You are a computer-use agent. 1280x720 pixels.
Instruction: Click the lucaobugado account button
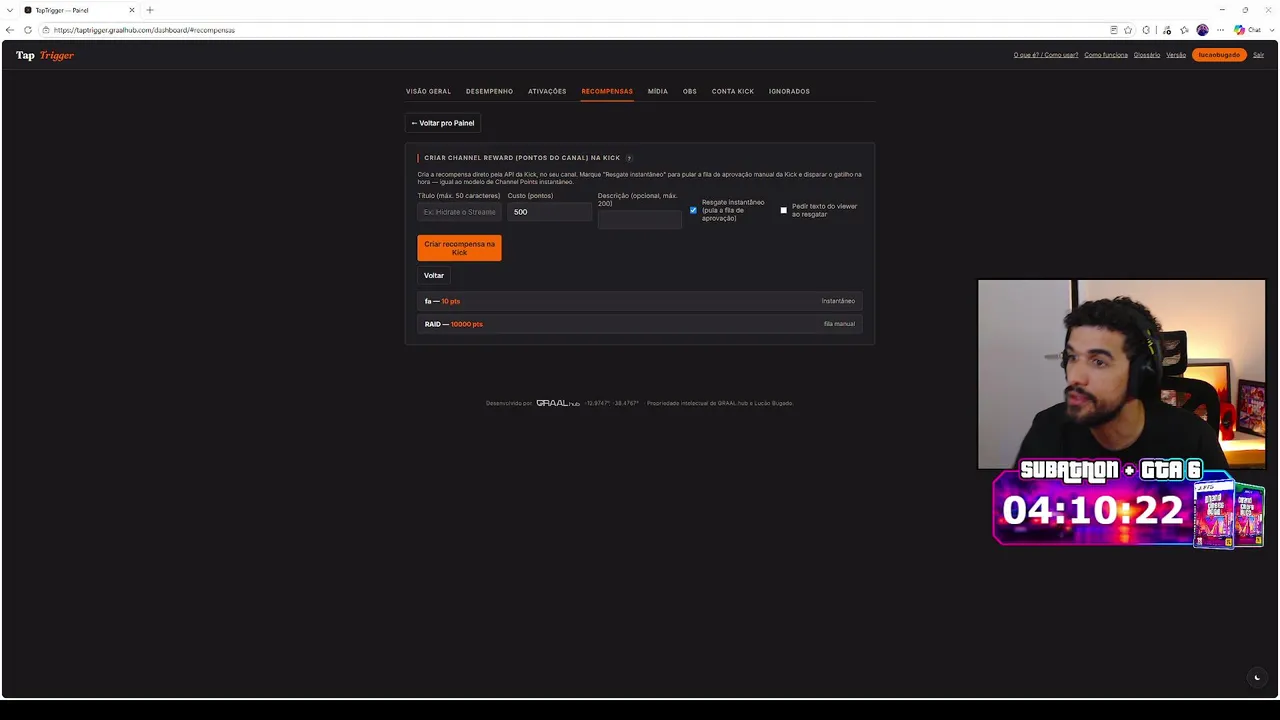1219,55
